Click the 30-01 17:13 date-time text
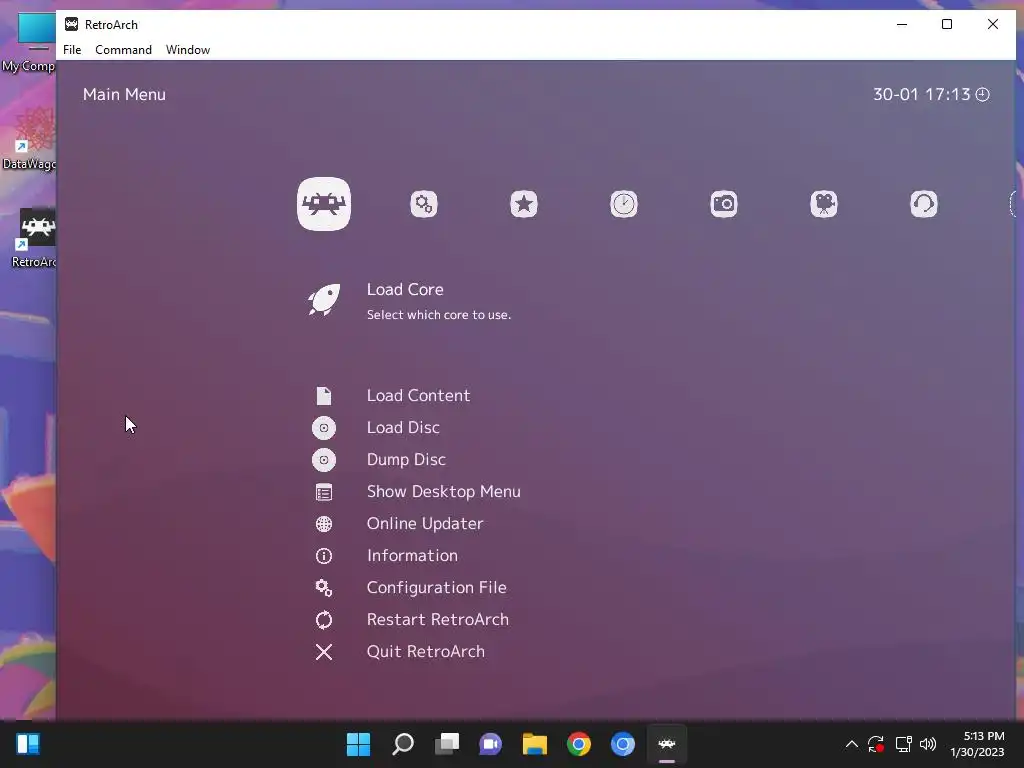Viewport: 1024px width, 768px height. (921, 95)
